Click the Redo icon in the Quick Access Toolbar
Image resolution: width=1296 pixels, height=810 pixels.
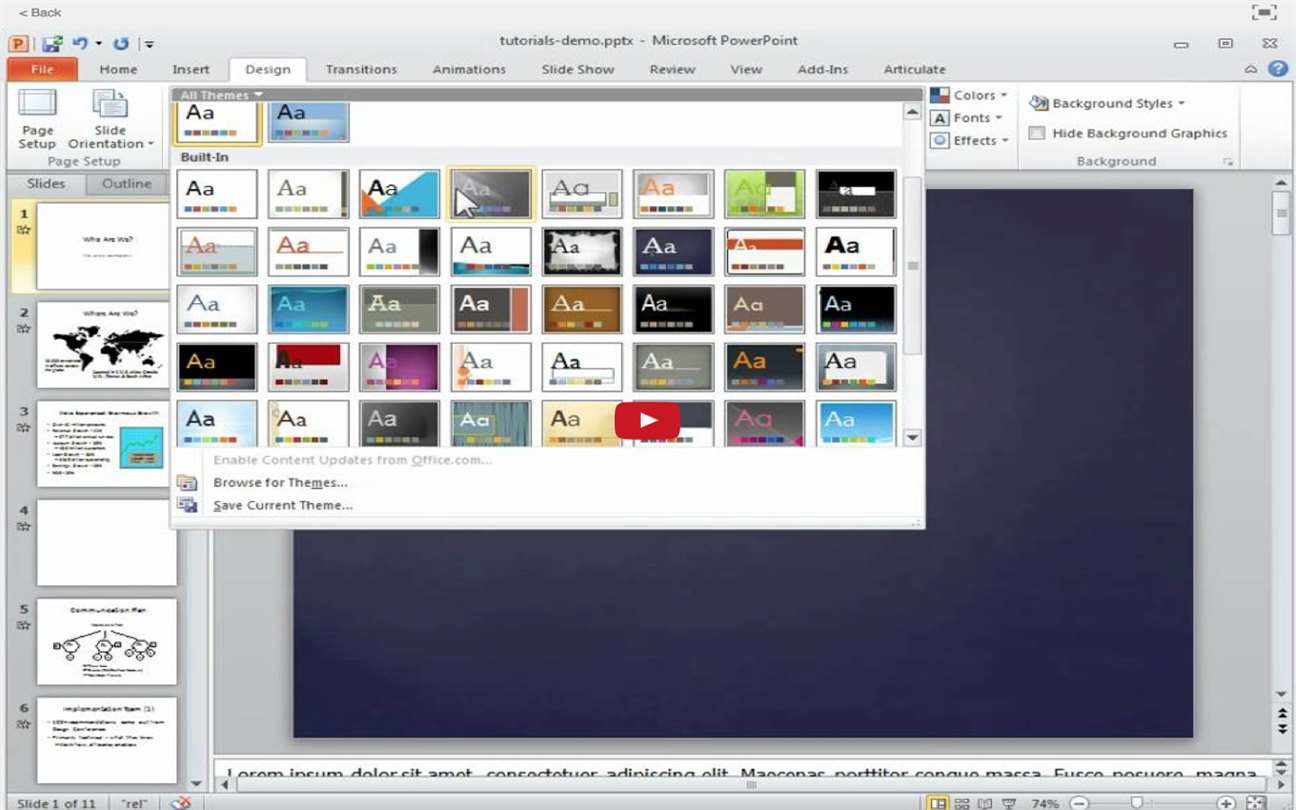point(121,43)
